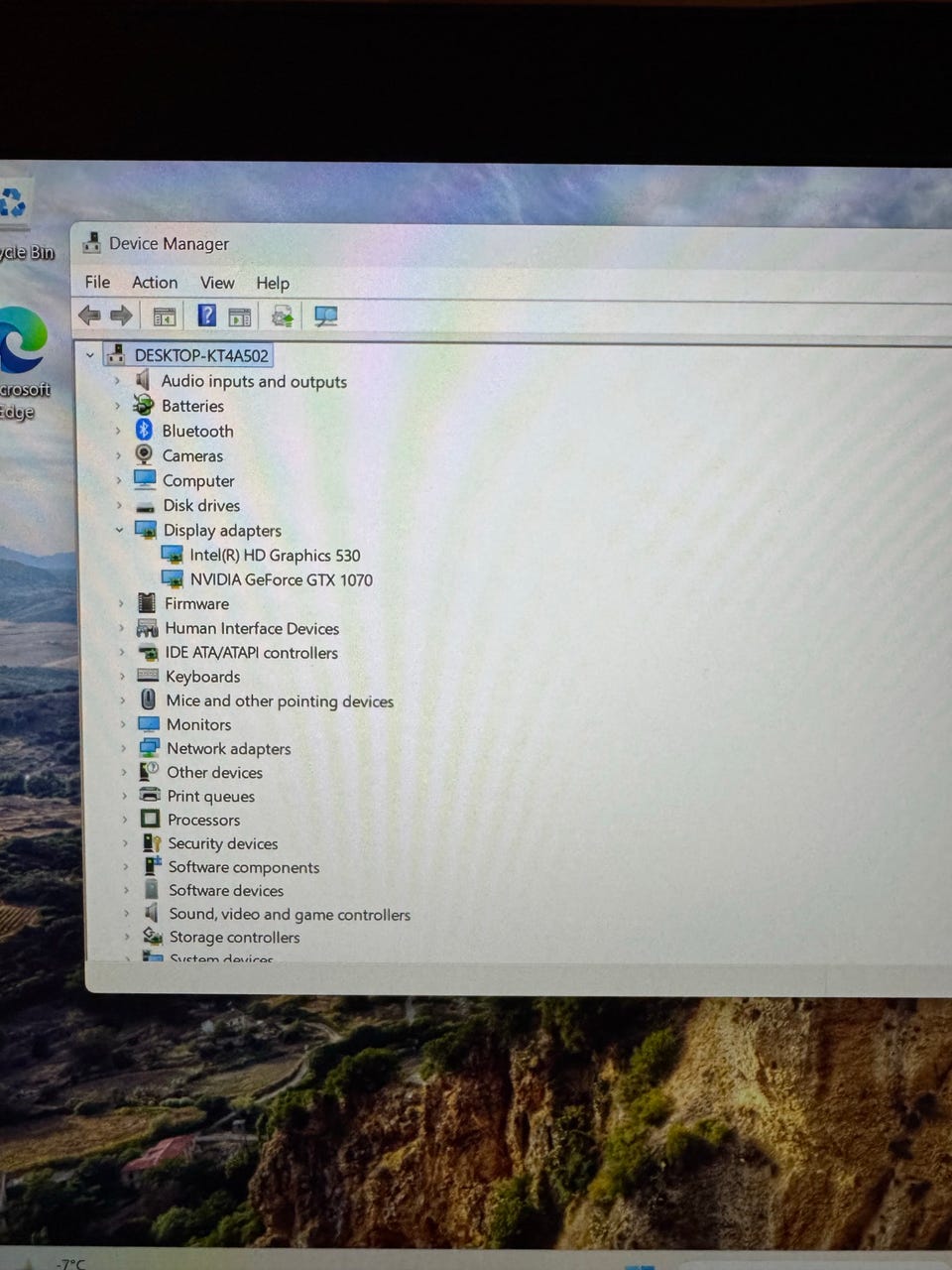Click the Print queues label text

[x=210, y=796]
